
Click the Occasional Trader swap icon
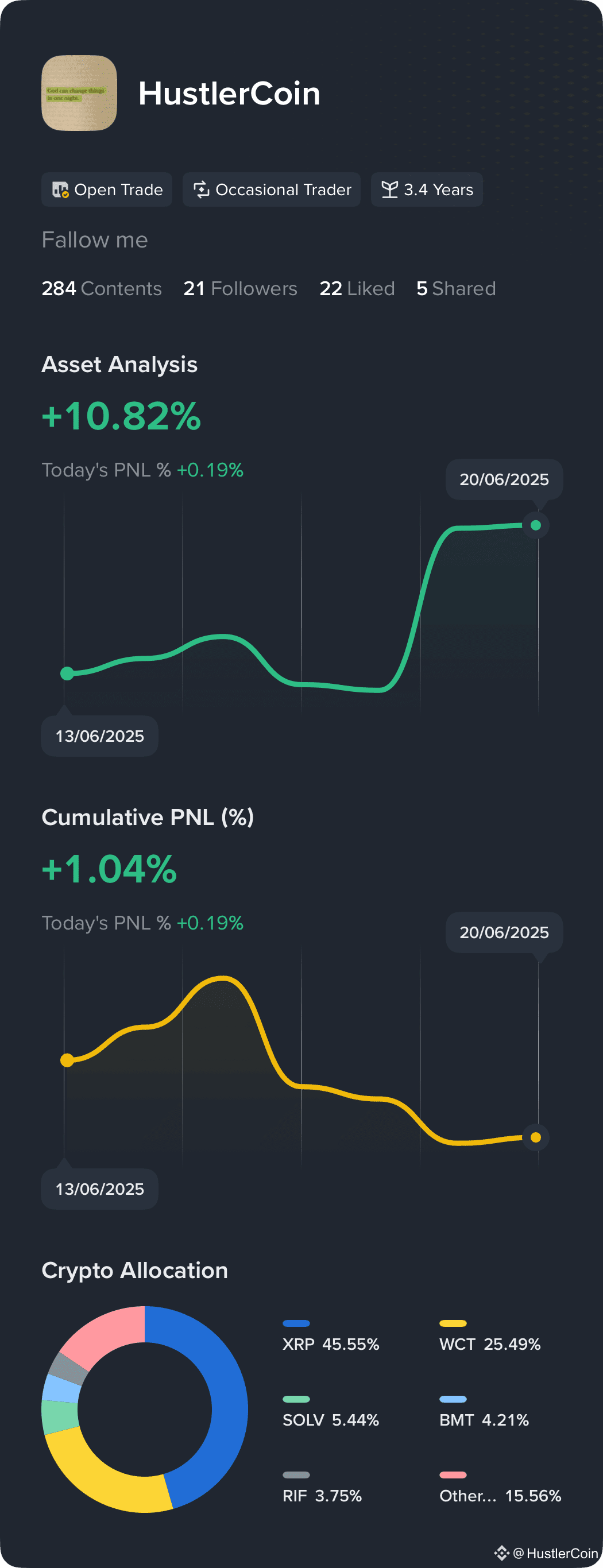click(x=201, y=190)
